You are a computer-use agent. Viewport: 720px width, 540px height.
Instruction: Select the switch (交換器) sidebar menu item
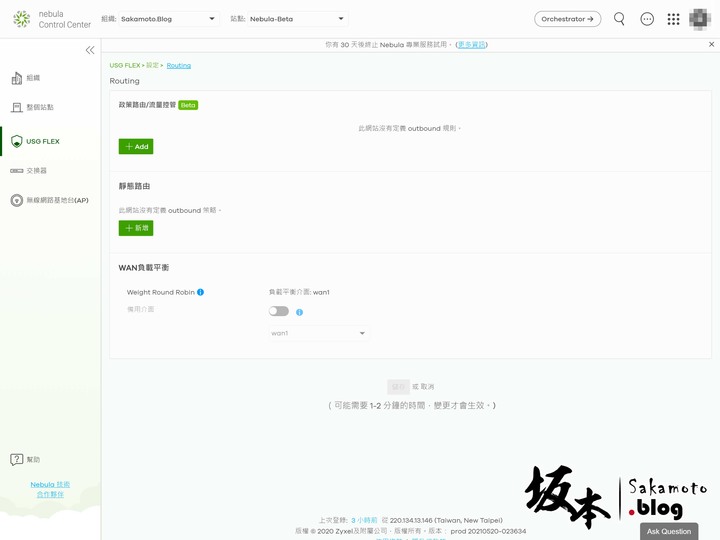click(x=36, y=171)
